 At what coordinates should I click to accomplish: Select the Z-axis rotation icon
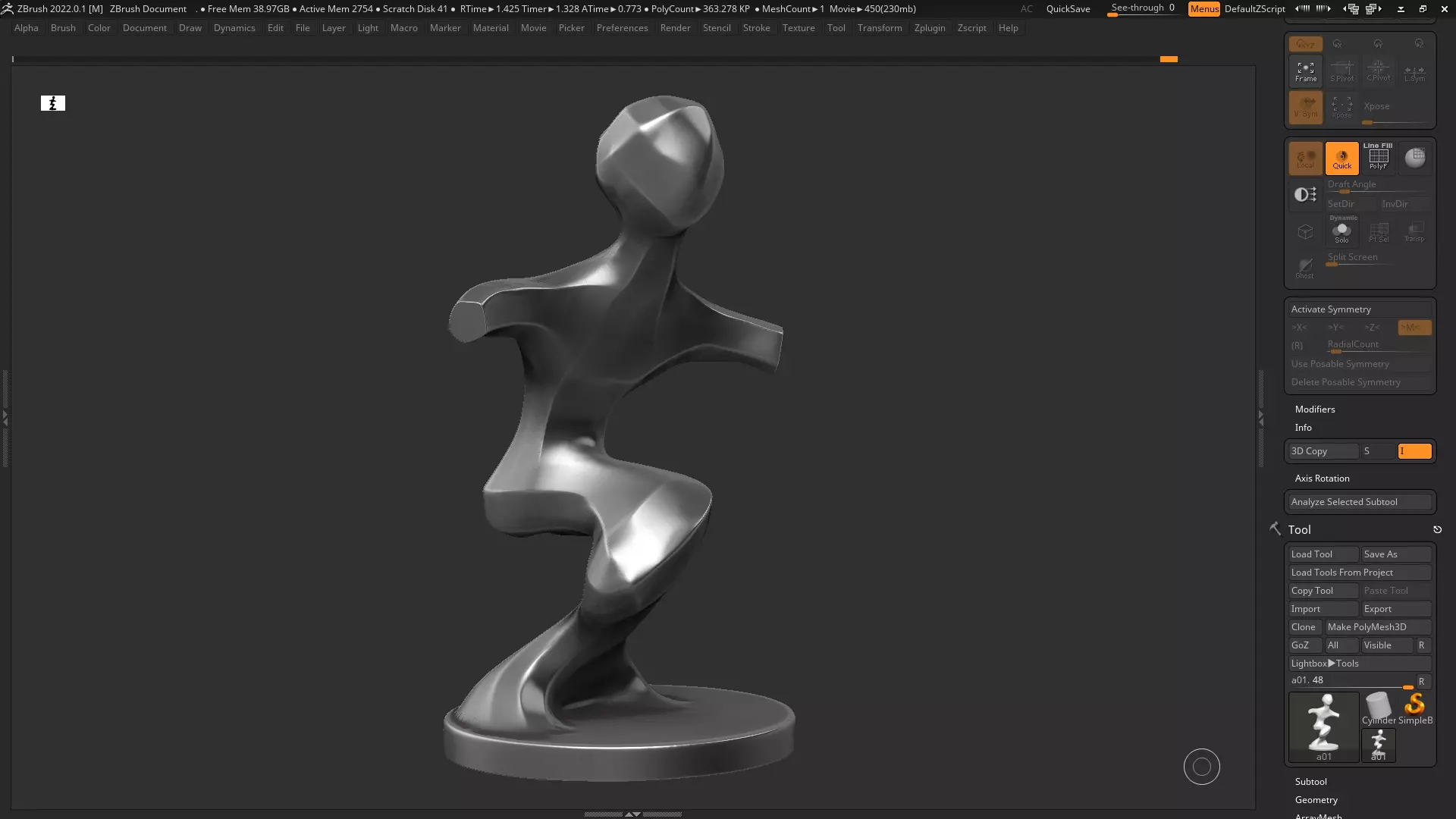click(x=1419, y=44)
